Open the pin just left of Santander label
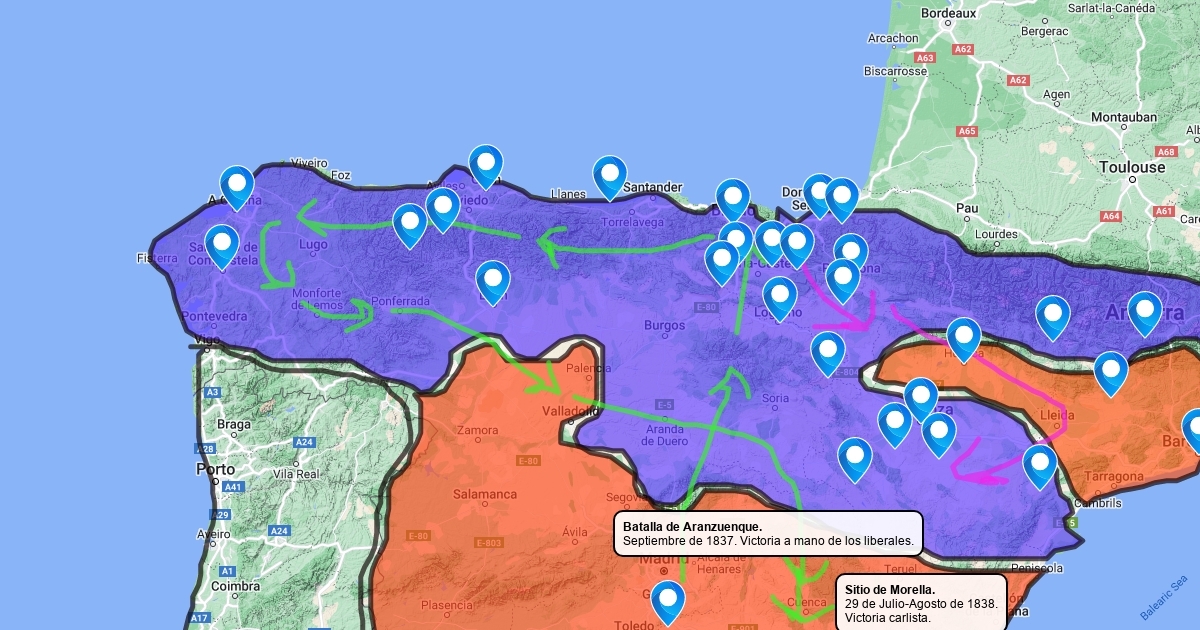The image size is (1200, 630). point(609,176)
